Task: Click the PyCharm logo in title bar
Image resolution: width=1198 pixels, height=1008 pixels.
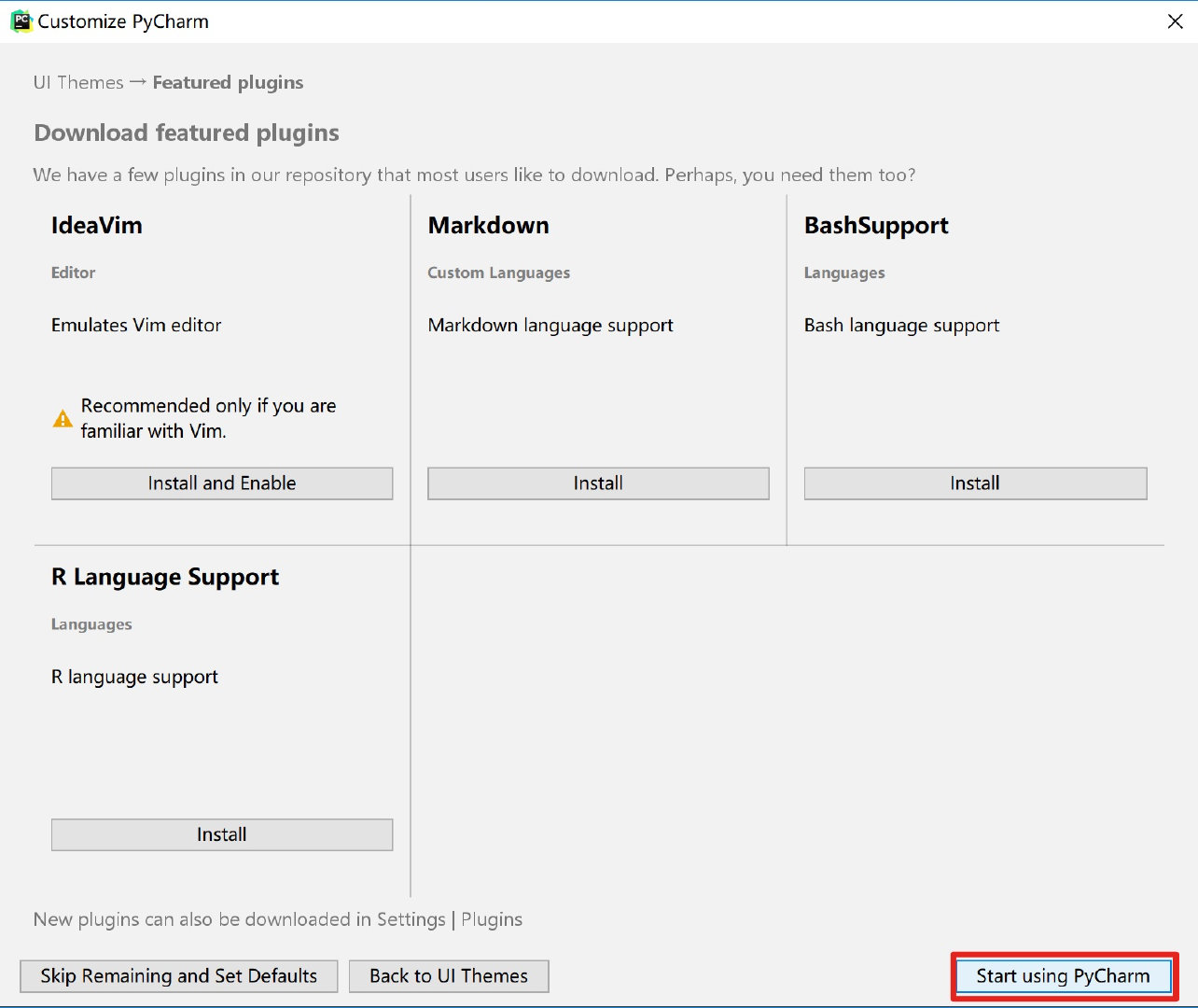Action: [x=21, y=21]
